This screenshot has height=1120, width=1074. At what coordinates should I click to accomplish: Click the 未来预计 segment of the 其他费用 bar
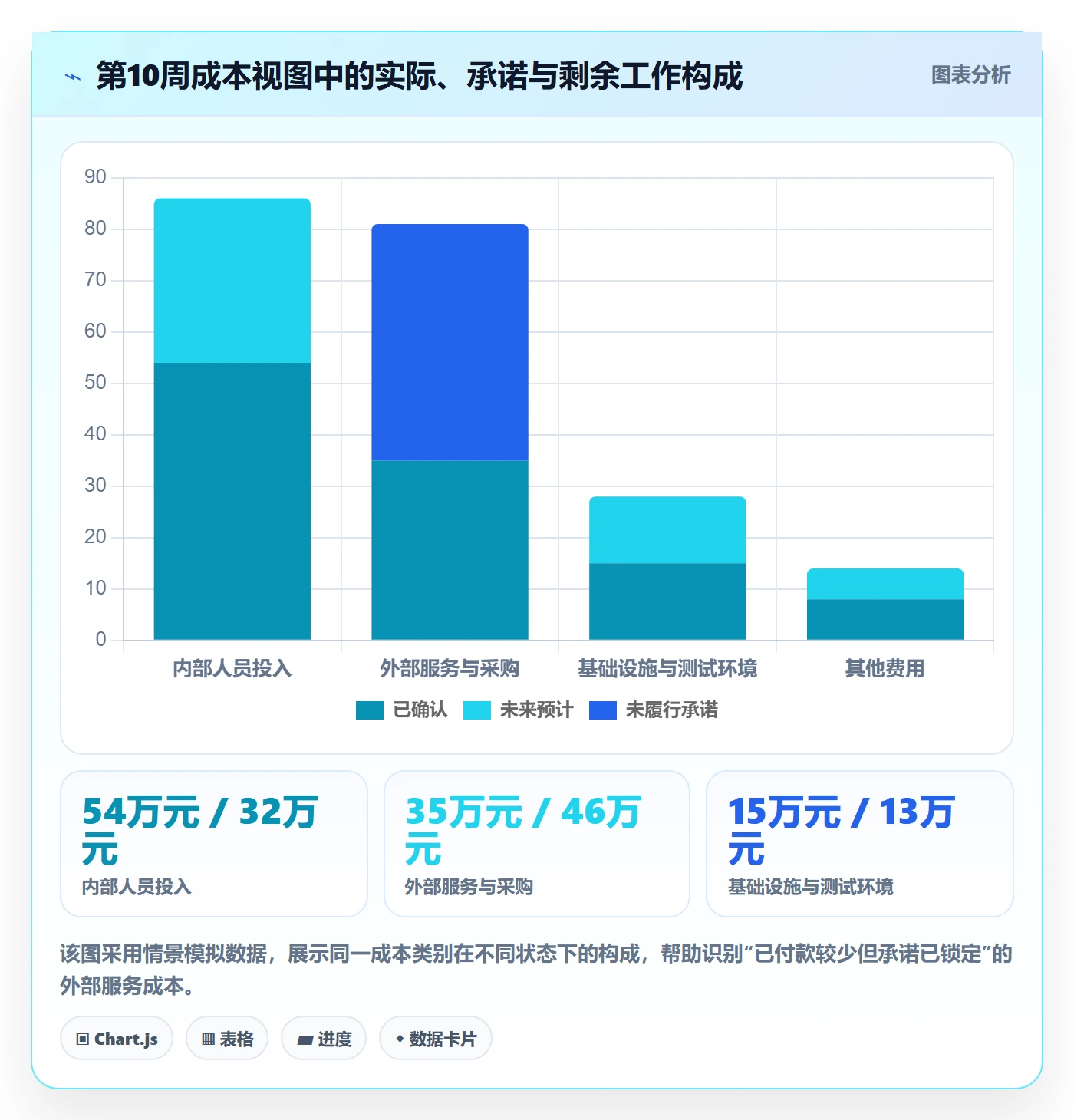[885, 584]
